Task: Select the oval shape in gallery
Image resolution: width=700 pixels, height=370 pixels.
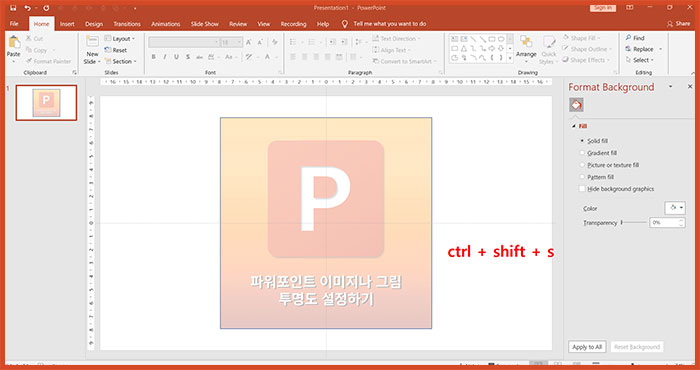Action: pos(501,39)
